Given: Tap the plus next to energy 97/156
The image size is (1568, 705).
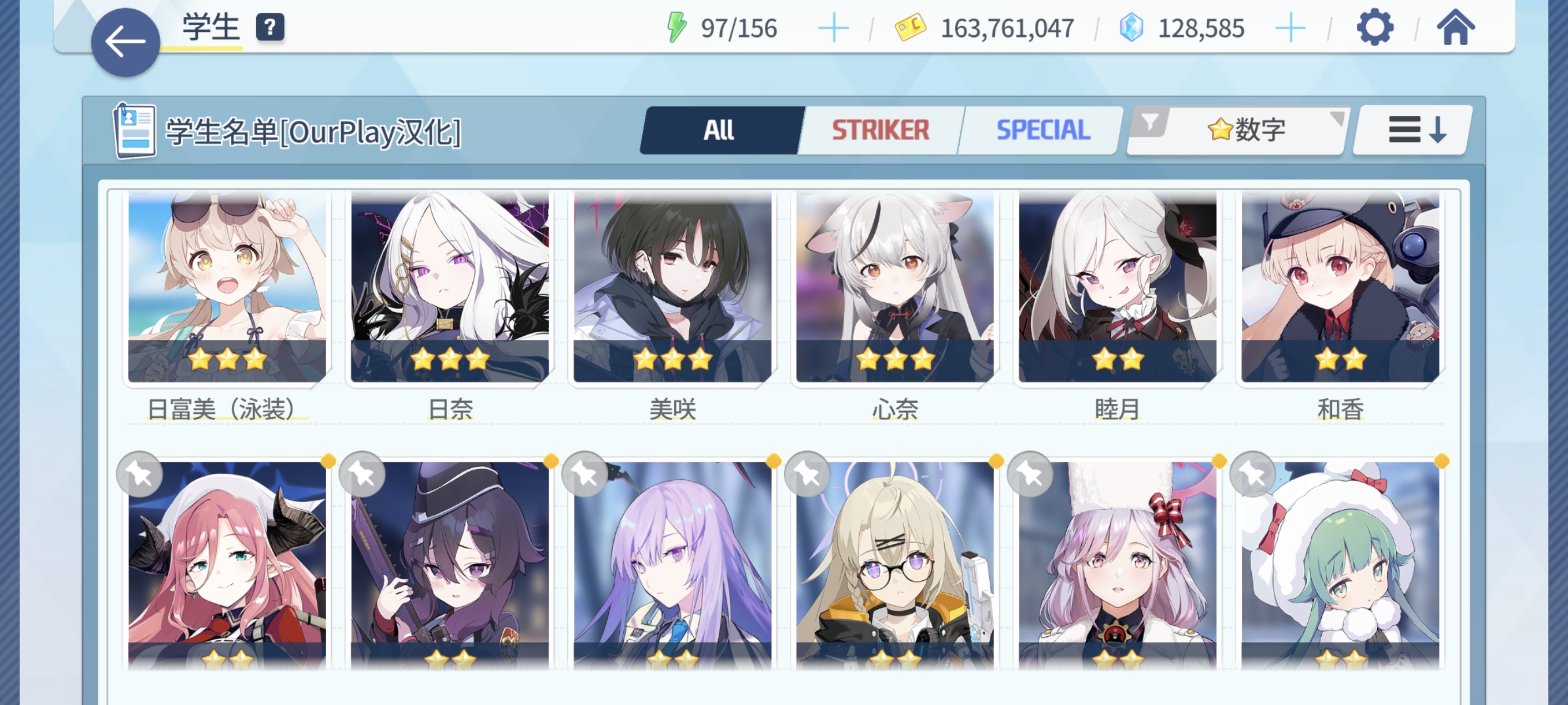Looking at the screenshot, I should [x=833, y=28].
